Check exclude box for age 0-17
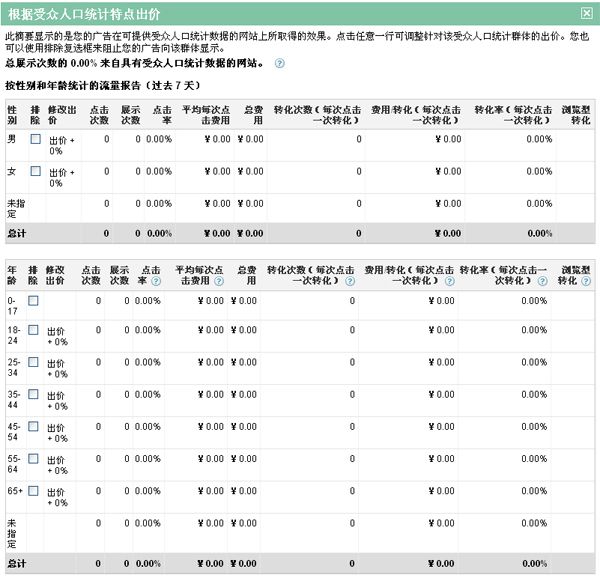Image resolution: width=600 pixels, height=578 pixels. point(33,300)
